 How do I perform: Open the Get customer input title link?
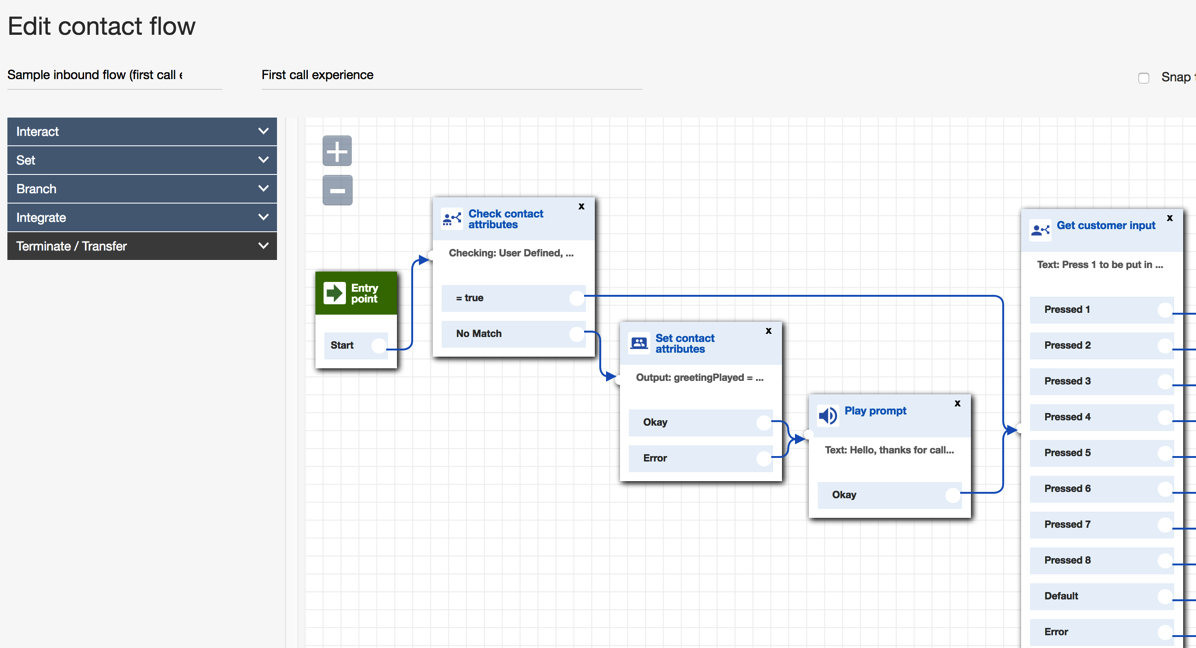click(x=1105, y=226)
